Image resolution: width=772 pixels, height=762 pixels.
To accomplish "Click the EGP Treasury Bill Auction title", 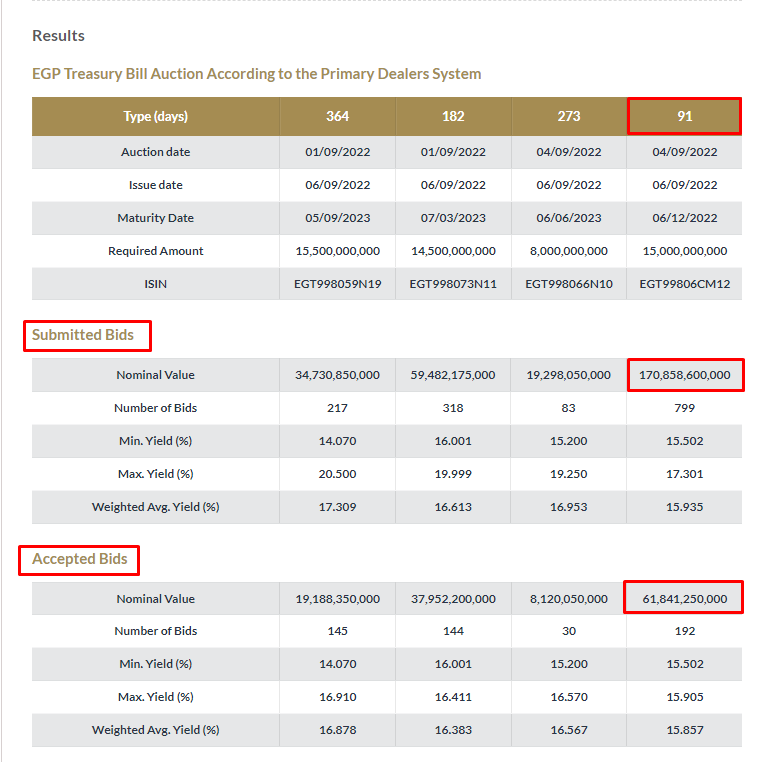I will [x=256, y=74].
